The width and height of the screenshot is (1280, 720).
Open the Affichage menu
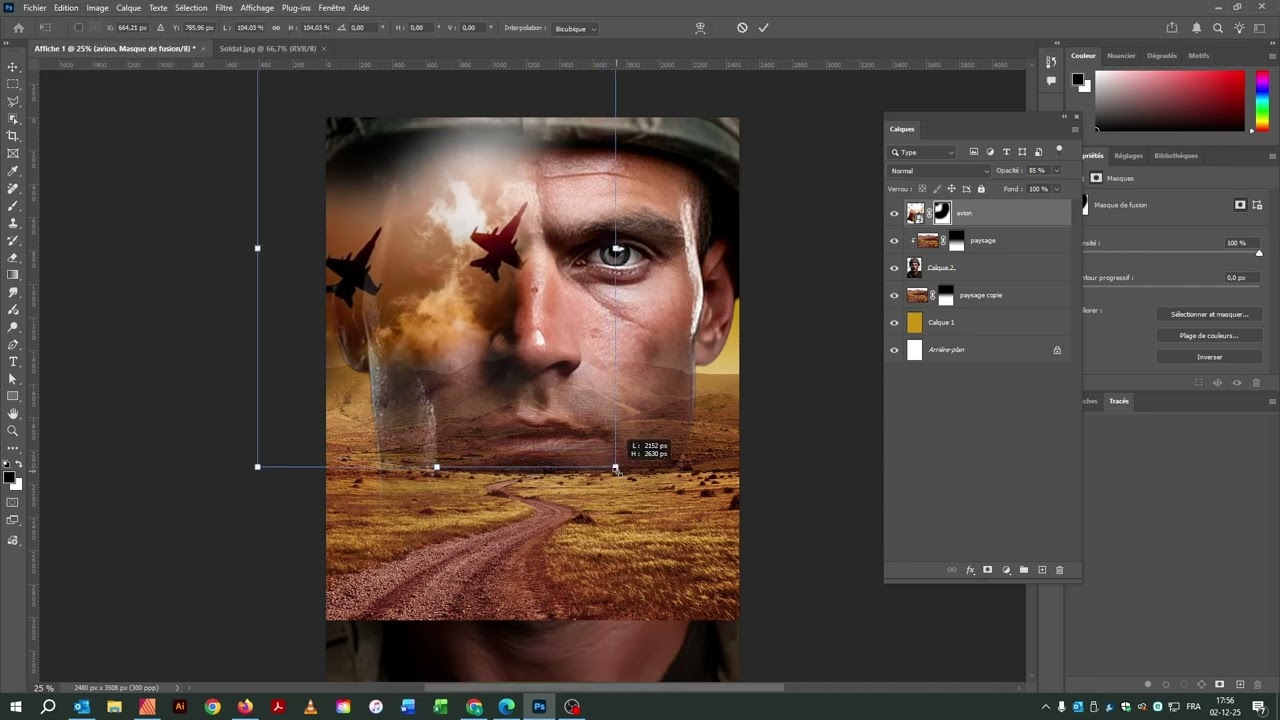pos(257,8)
